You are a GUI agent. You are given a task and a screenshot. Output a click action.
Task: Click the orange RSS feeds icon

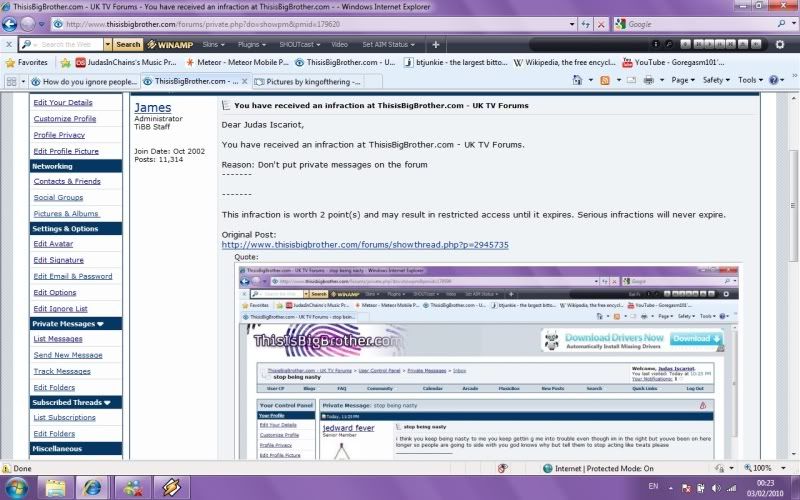pyautogui.click(x=605, y=80)
